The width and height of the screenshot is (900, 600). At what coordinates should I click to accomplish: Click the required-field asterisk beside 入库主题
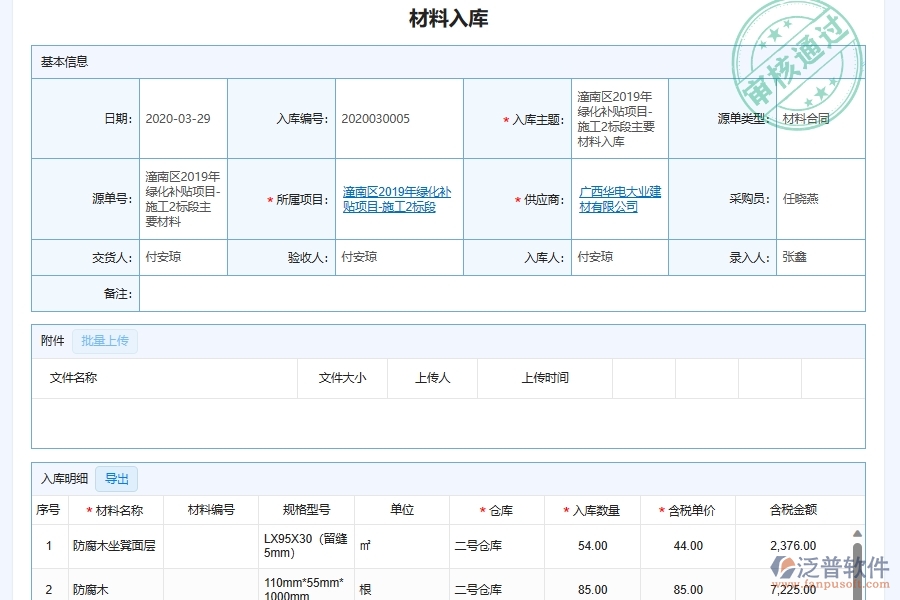pos(505,118)
